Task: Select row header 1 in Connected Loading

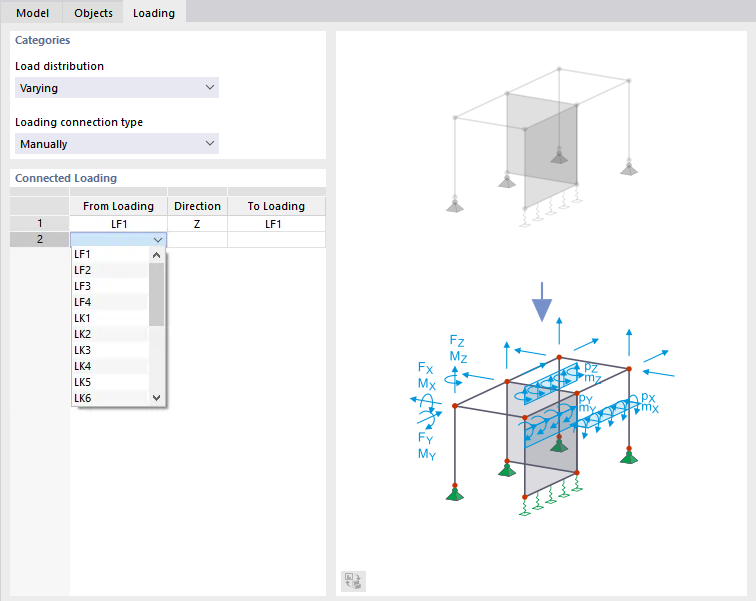Action: (40, 223)
